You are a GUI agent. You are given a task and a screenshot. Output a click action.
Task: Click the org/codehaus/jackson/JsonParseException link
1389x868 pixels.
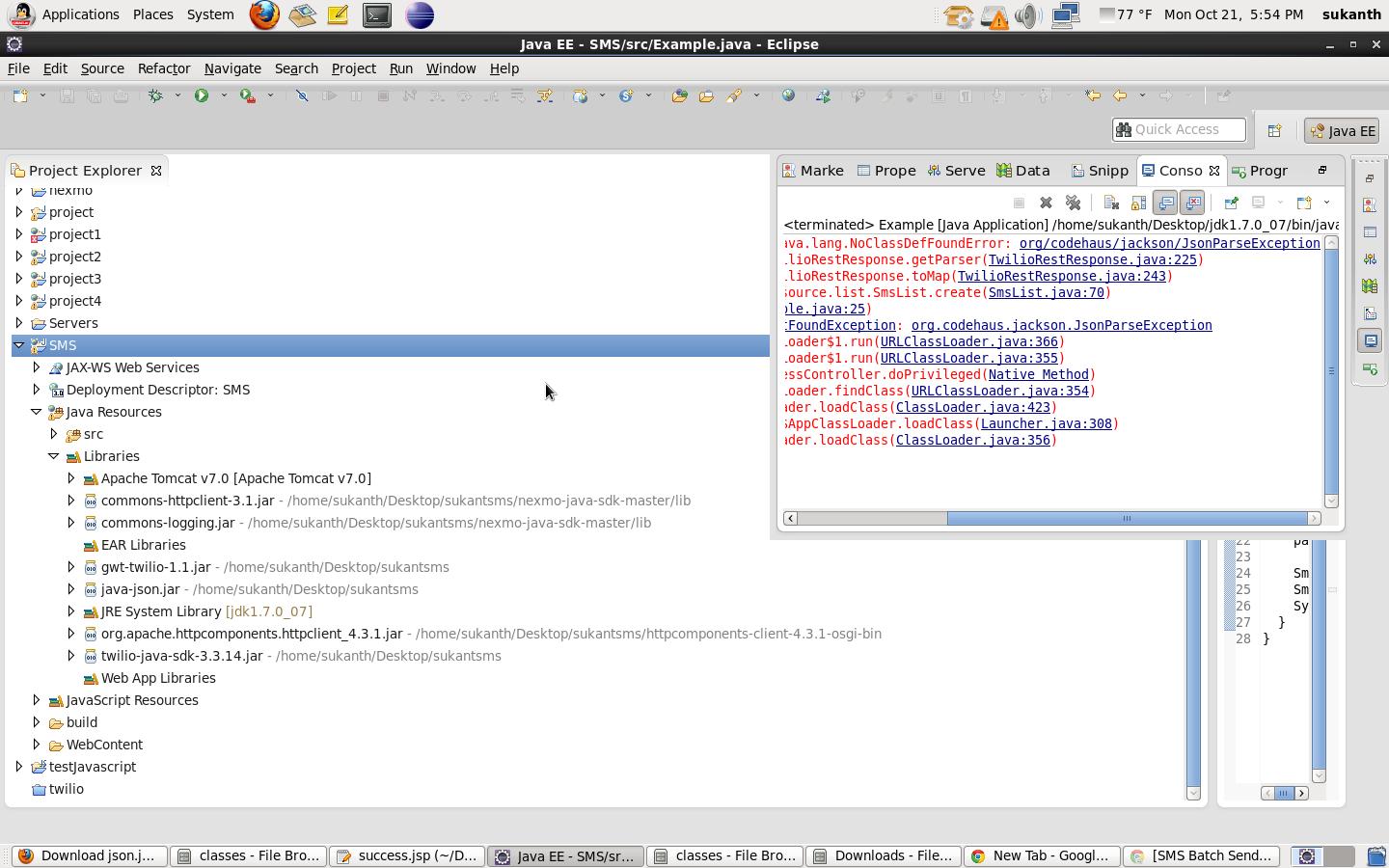click(x=1169, y=243)
